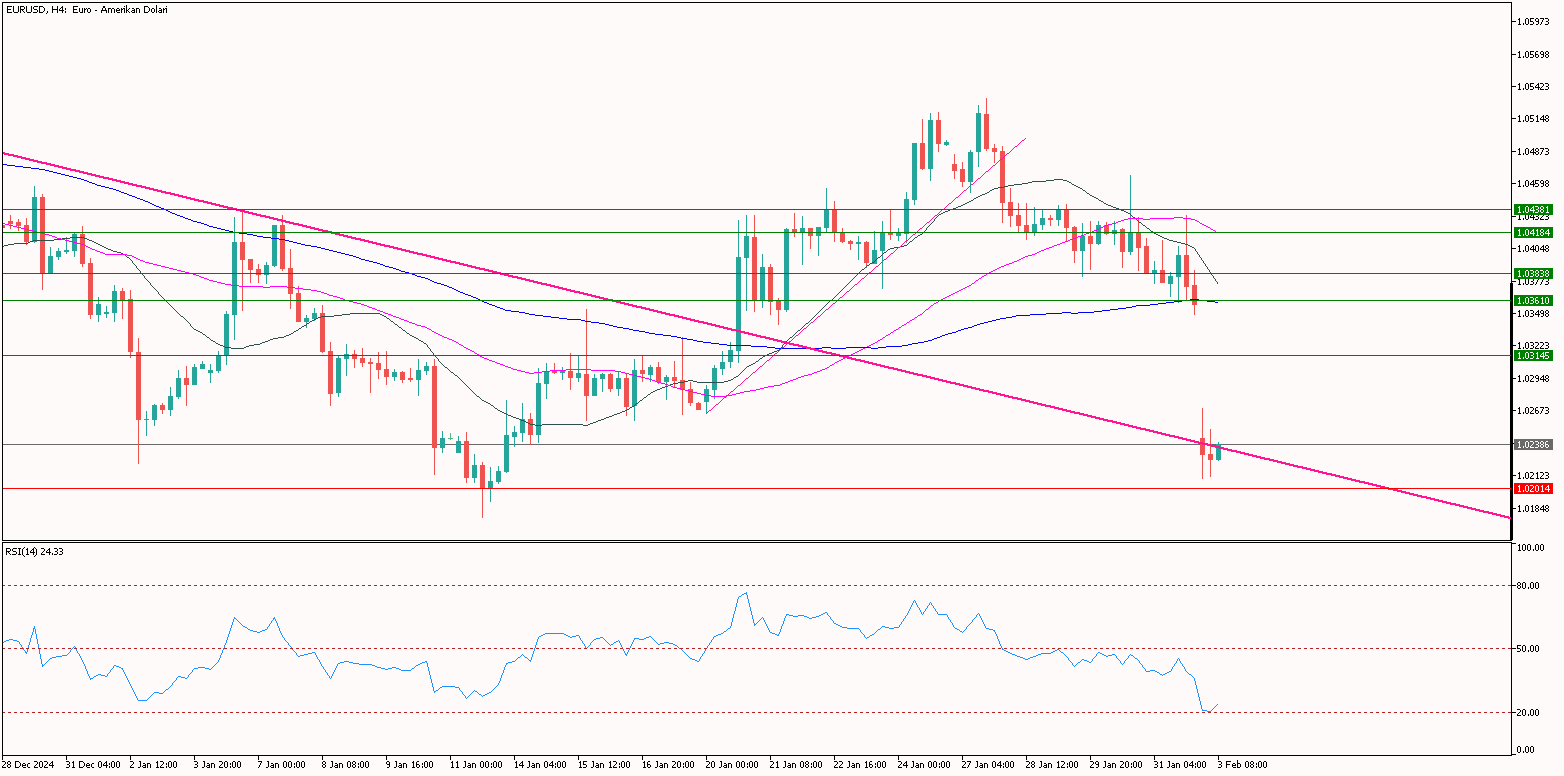This screenshot has width=1564, height=776.
Task: Click the 21 Jan 08:00 time label
Action: (x=796, y=765)
